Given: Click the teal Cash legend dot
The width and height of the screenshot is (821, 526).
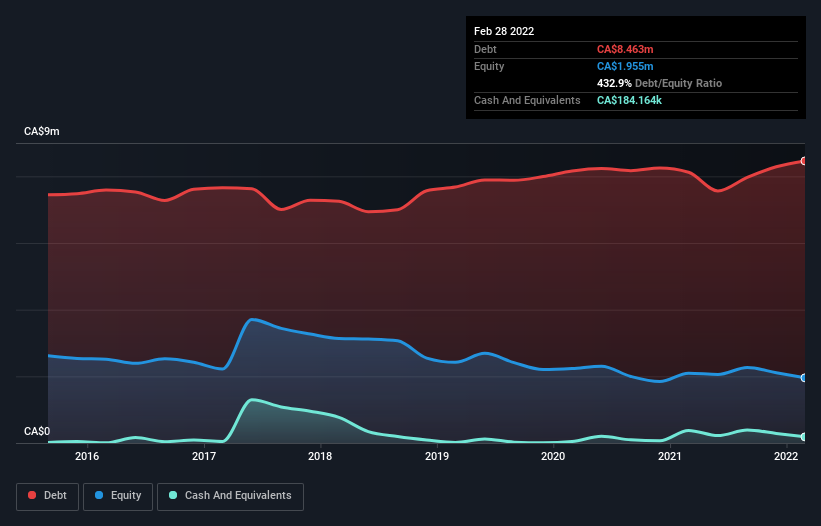Looking at the screenshot, I should [x=173, y=495].
